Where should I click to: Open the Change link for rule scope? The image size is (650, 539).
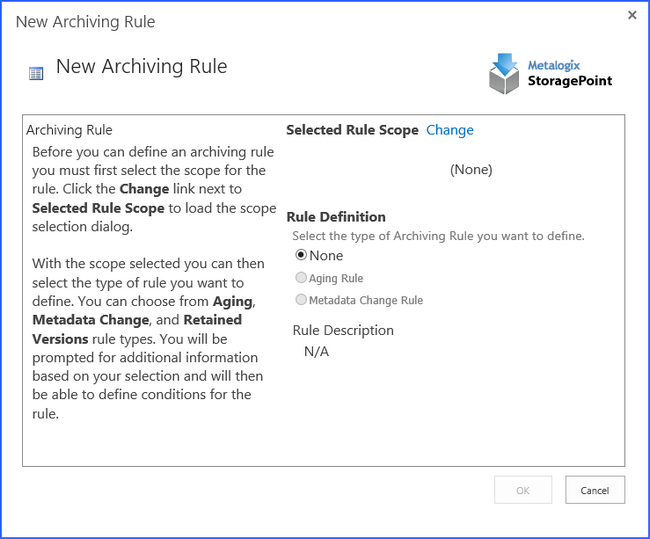click(x=450, y=130)
